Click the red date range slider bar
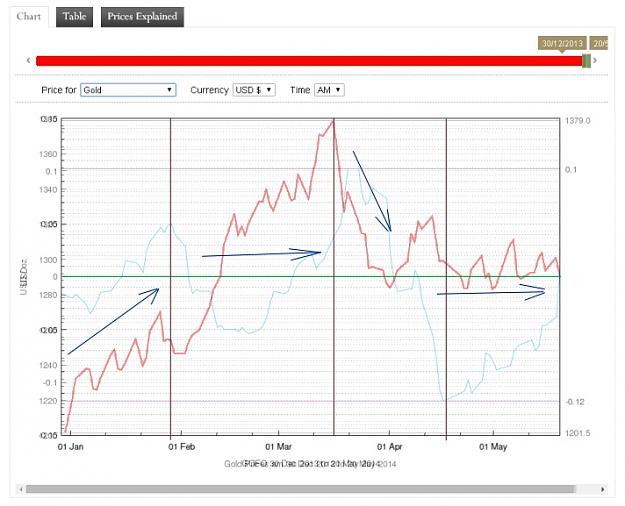The height and width of the screenshot is (506, 625). tap(309, 61)
